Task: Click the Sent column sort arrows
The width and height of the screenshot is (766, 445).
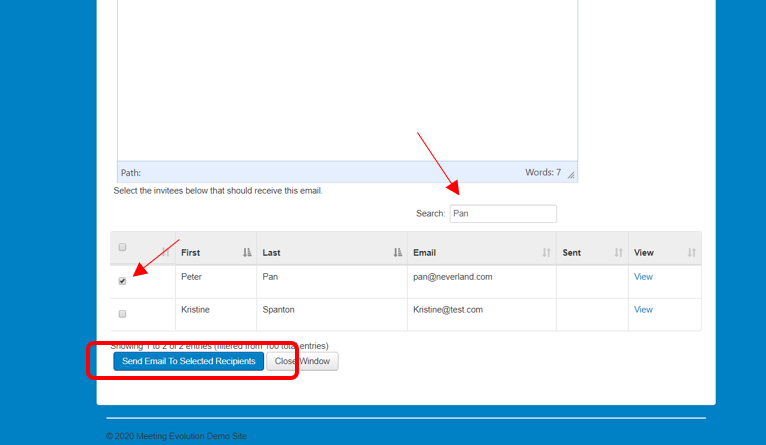Action: tap(618, 253)
